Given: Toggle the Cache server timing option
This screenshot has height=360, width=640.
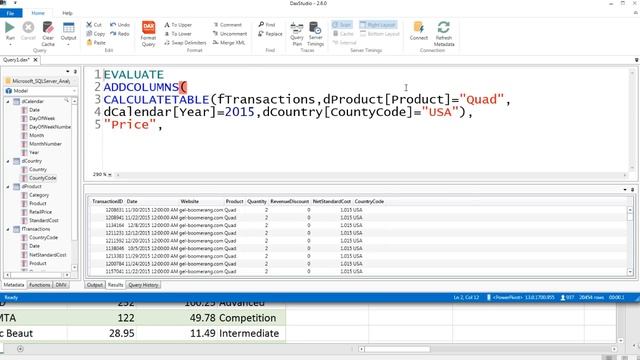Looking at the screenshot, I should [x=343, y=34].
